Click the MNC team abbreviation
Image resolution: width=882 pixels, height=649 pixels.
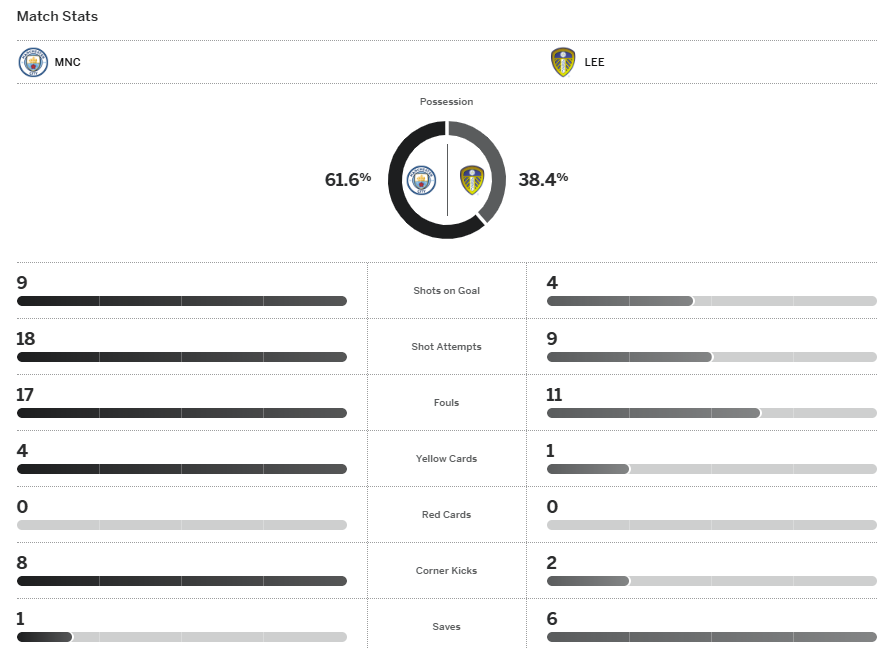(68, 62)
